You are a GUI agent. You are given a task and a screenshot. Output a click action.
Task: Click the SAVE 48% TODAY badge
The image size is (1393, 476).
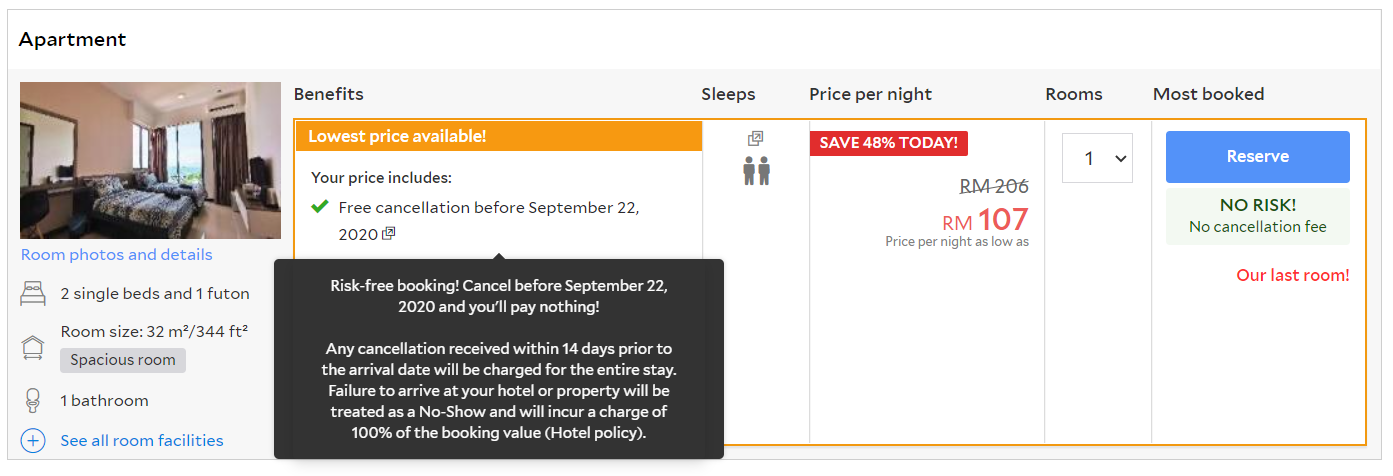click(889, 143)
